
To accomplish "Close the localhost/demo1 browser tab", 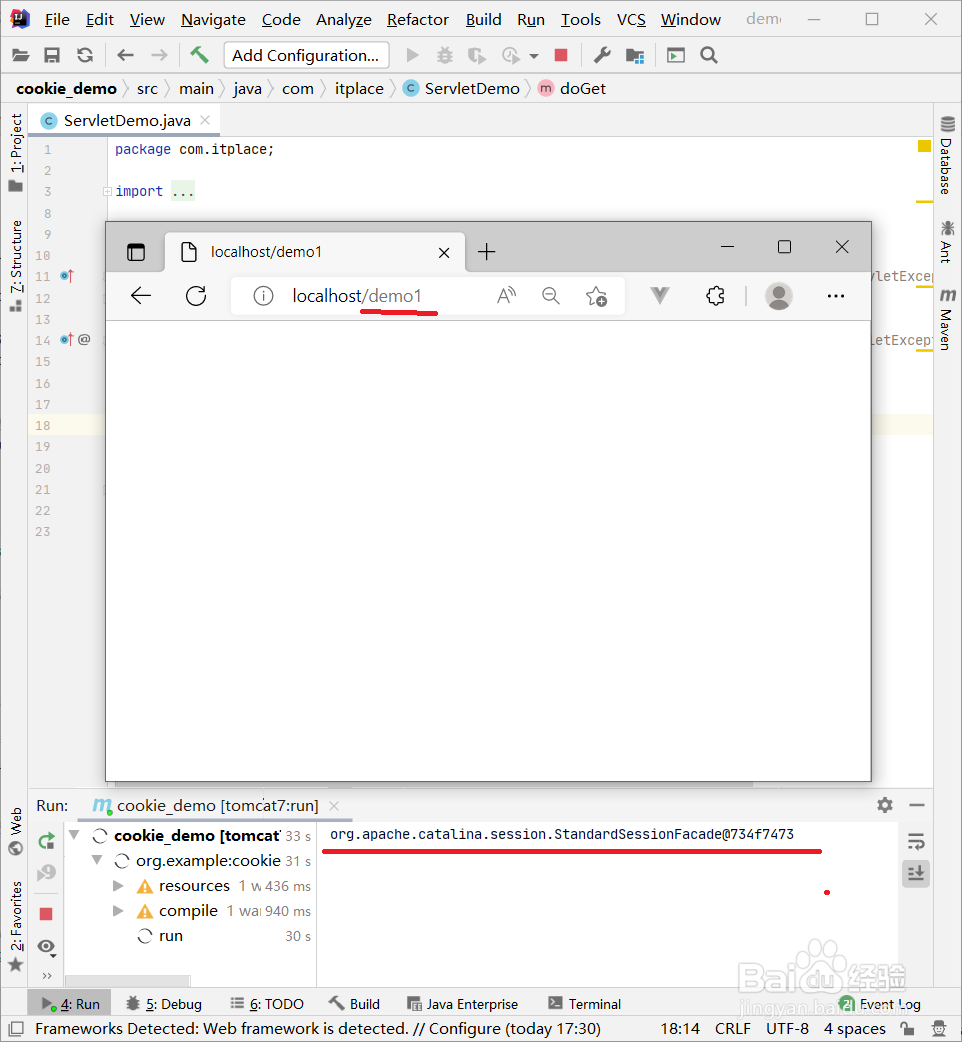I will point(444,253).
